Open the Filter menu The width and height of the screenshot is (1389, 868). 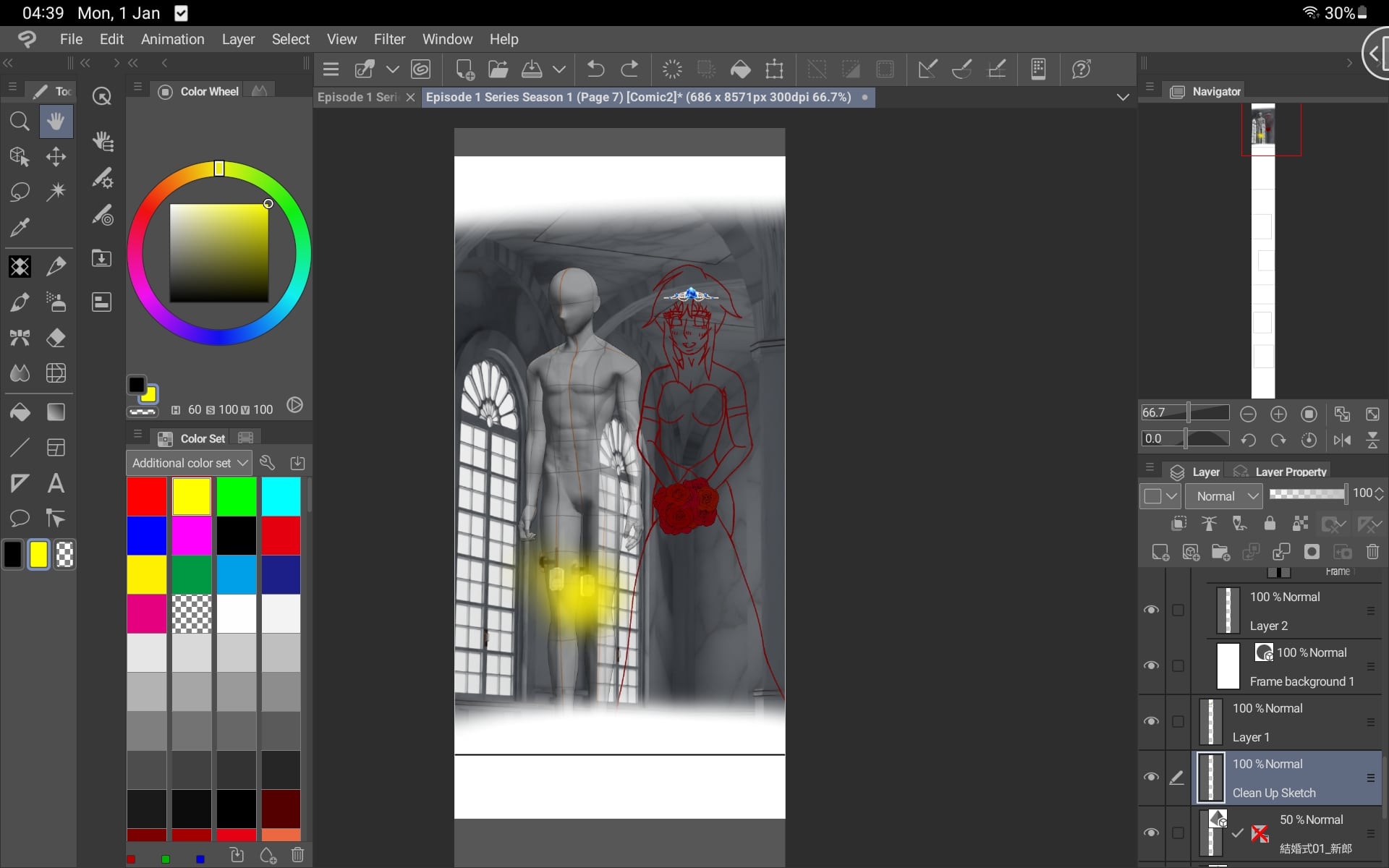pos(389,39)
